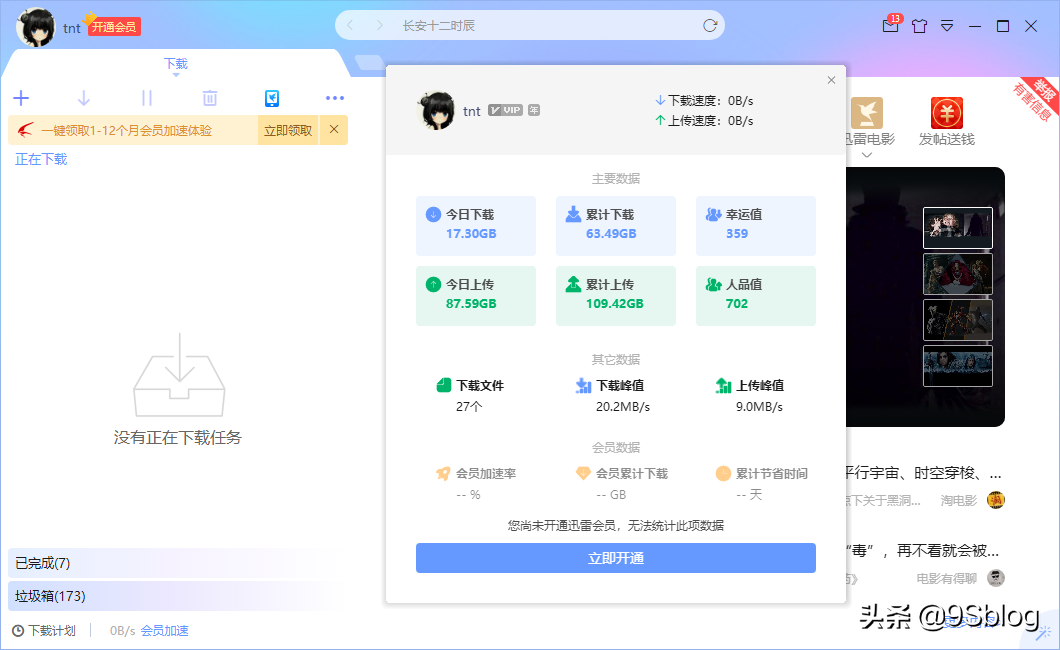Dismiss the member acceleration promotion banner

[x=334, y=130]
